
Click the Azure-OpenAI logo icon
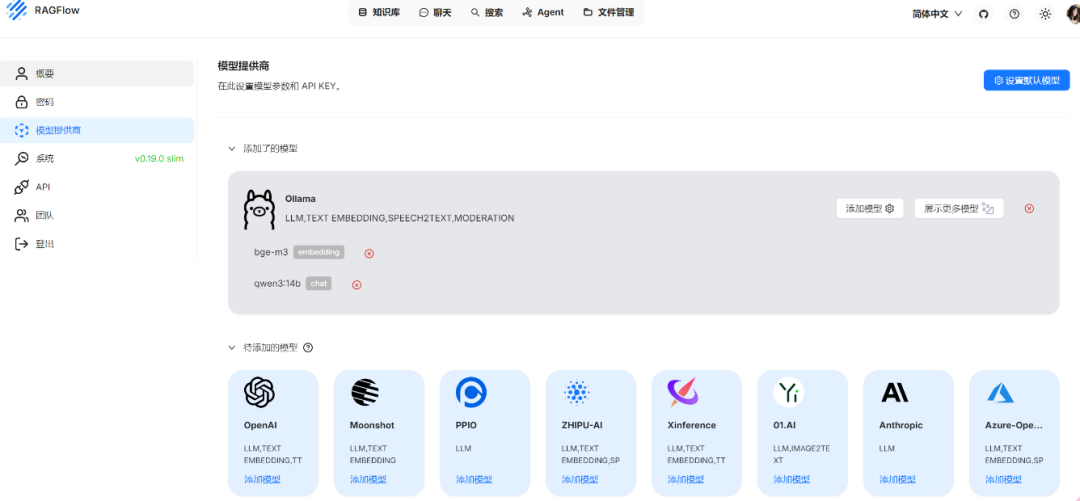1000,393
